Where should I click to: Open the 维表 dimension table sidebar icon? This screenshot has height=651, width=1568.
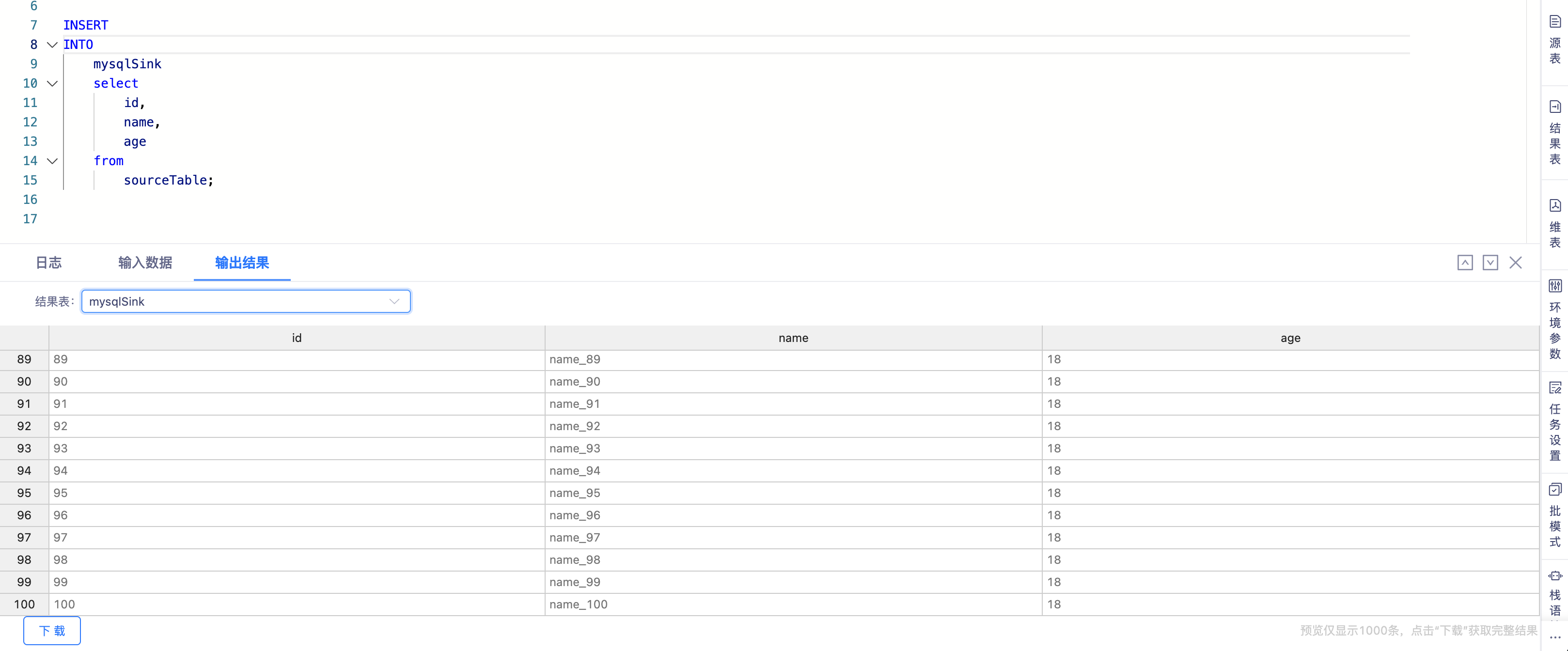pyautogui.click(x=1554, y=206)
